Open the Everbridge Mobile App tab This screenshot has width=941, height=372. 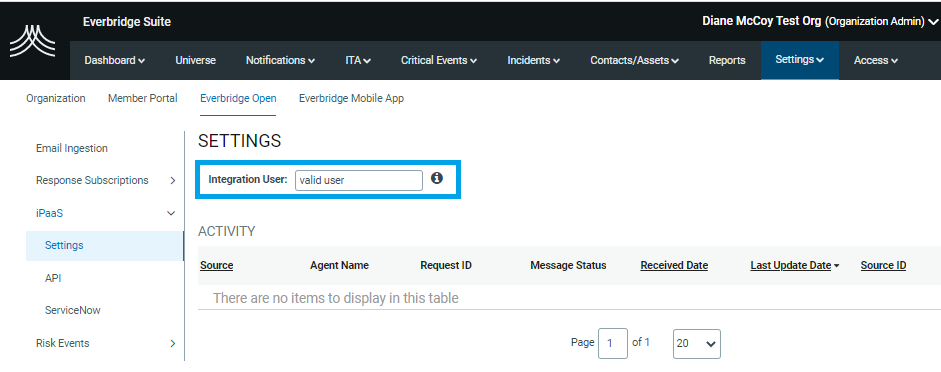[x=351, y=98]
